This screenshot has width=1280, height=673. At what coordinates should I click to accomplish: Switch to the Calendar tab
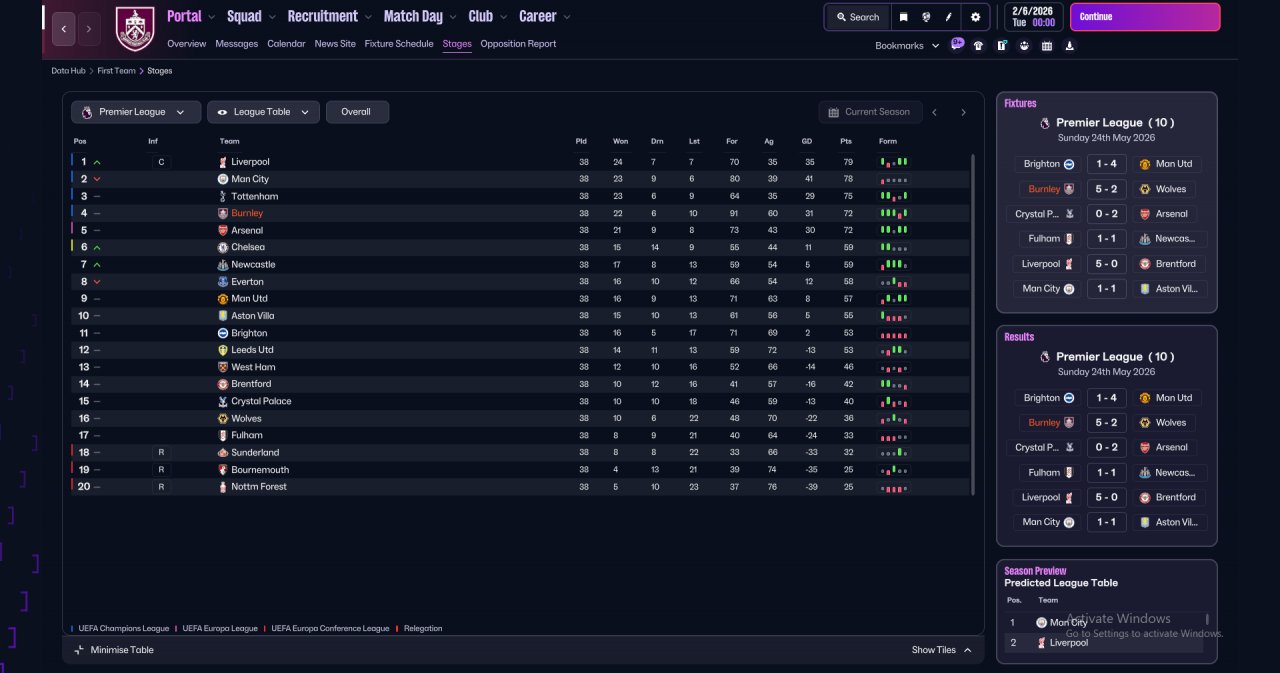(286, 44)
